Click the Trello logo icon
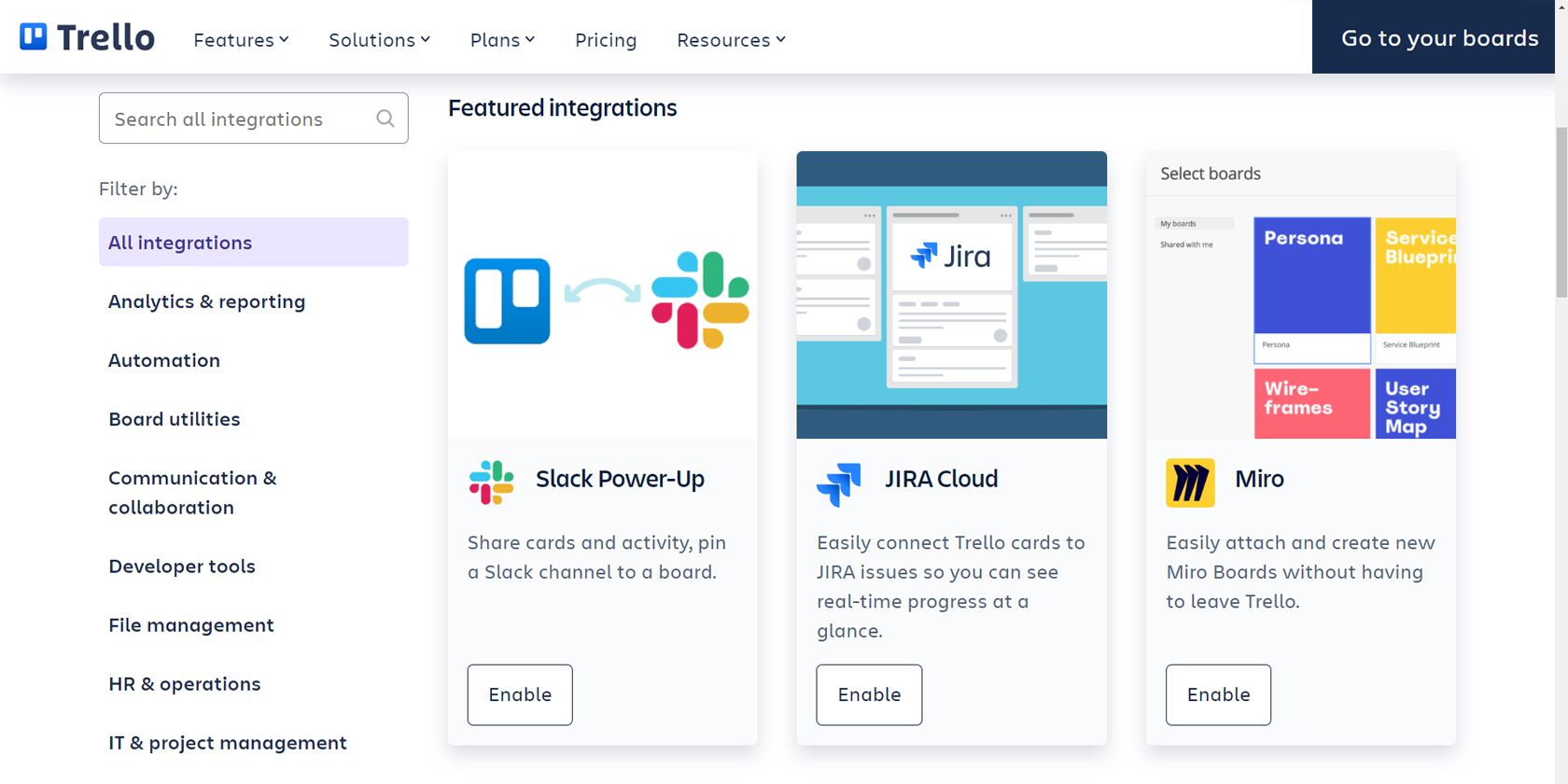Viewport: 1568px width, 784px height. pyautogui.click(x=34, y=37)
